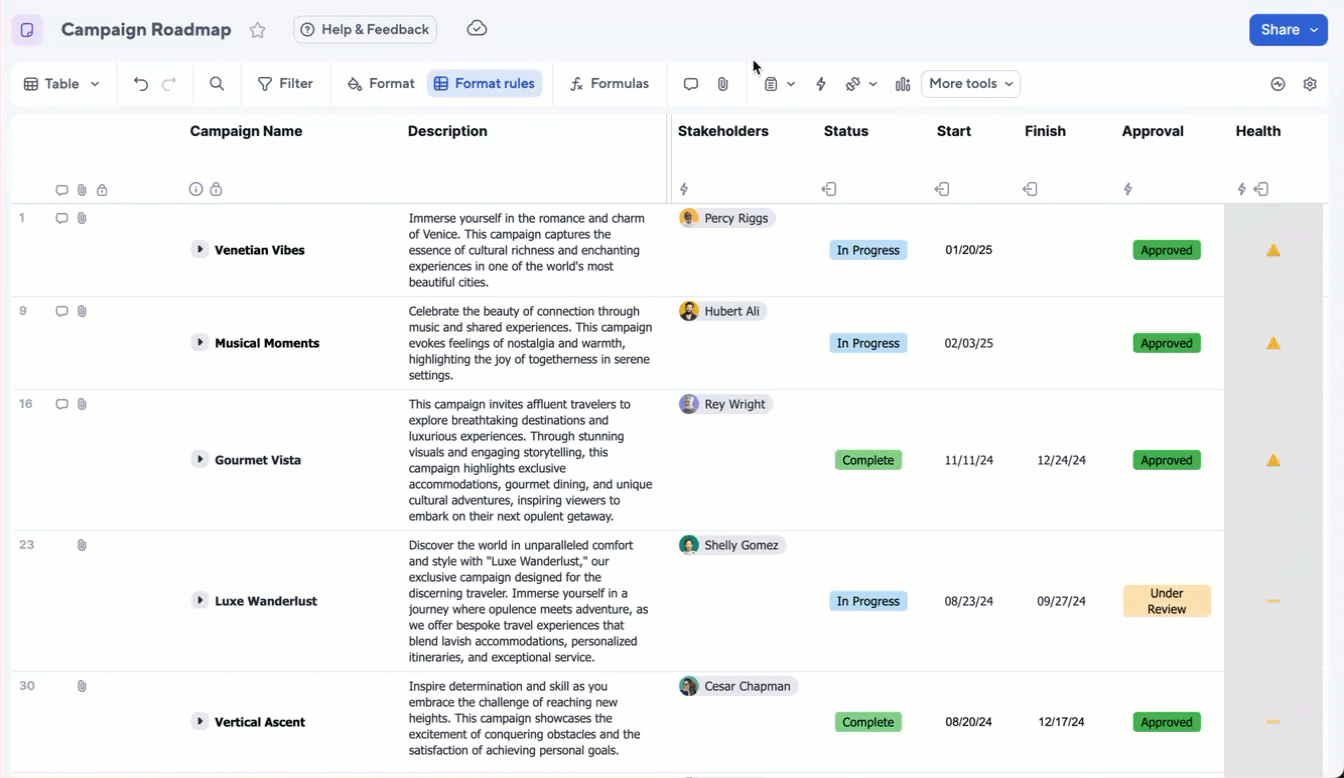
Task: Click the Share button
Action: pos(1287,29)
